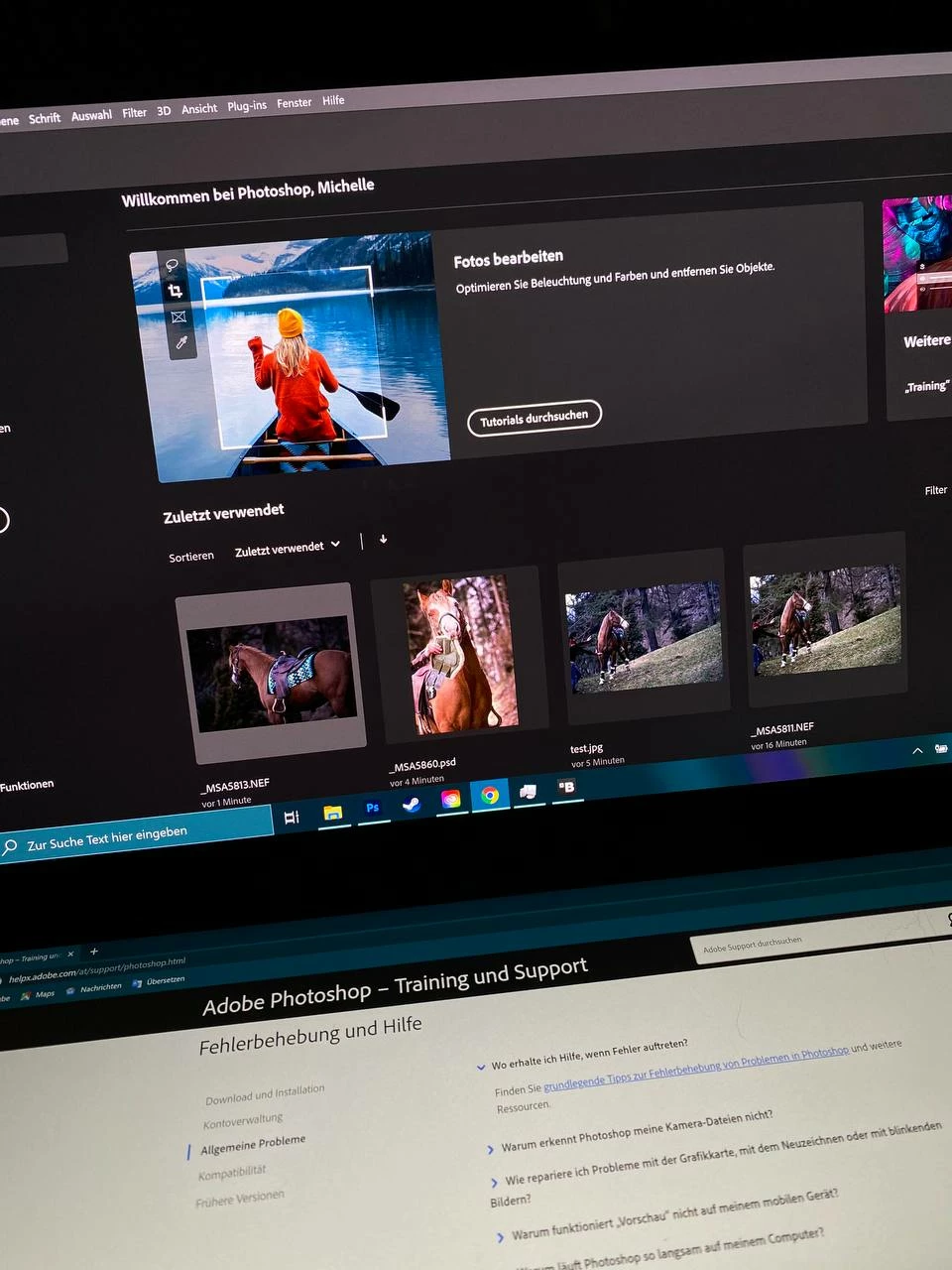The image size is (952, 1270).
Task: Open the Filter menu in the menu bar
Action: 134,113
